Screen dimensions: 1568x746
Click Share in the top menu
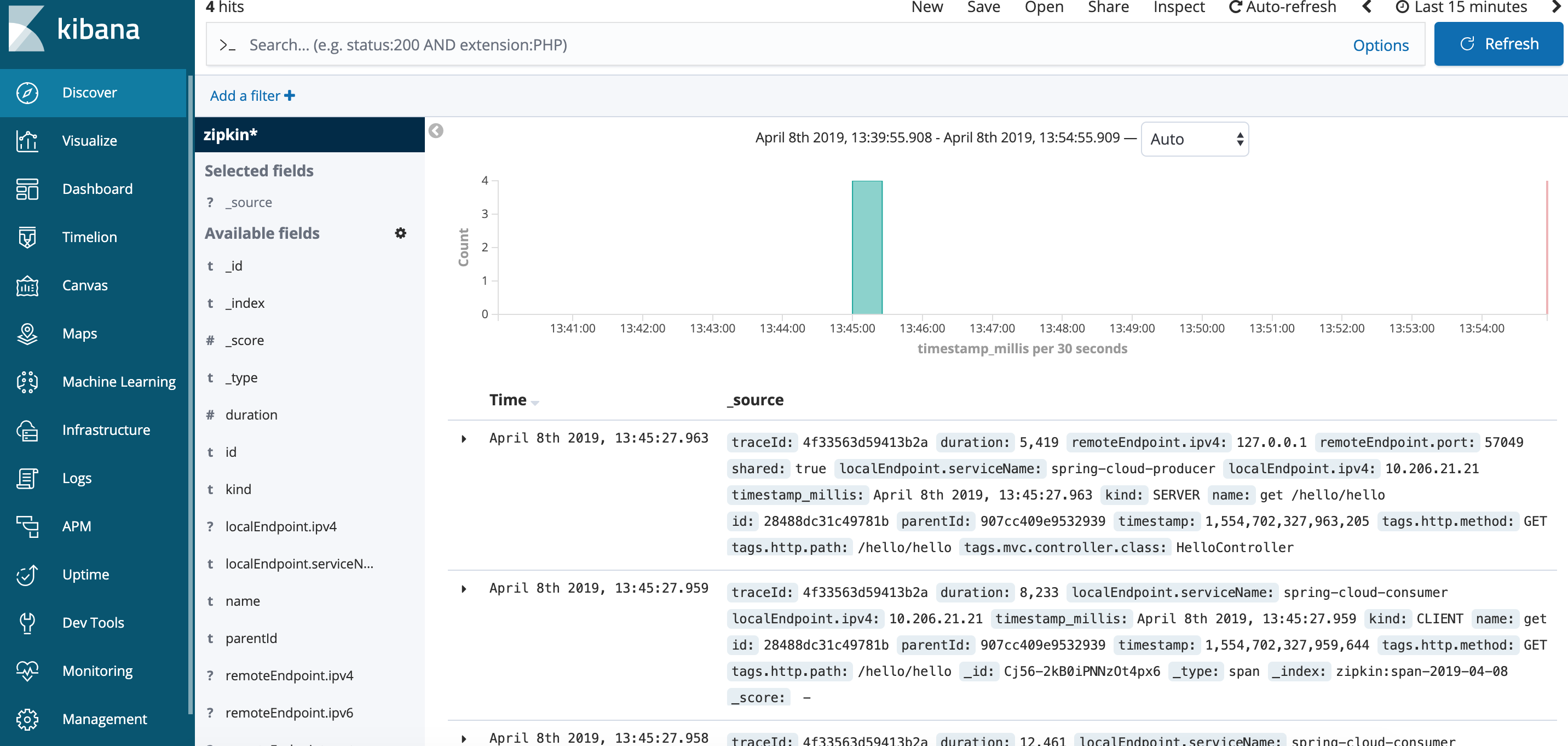1108,7
